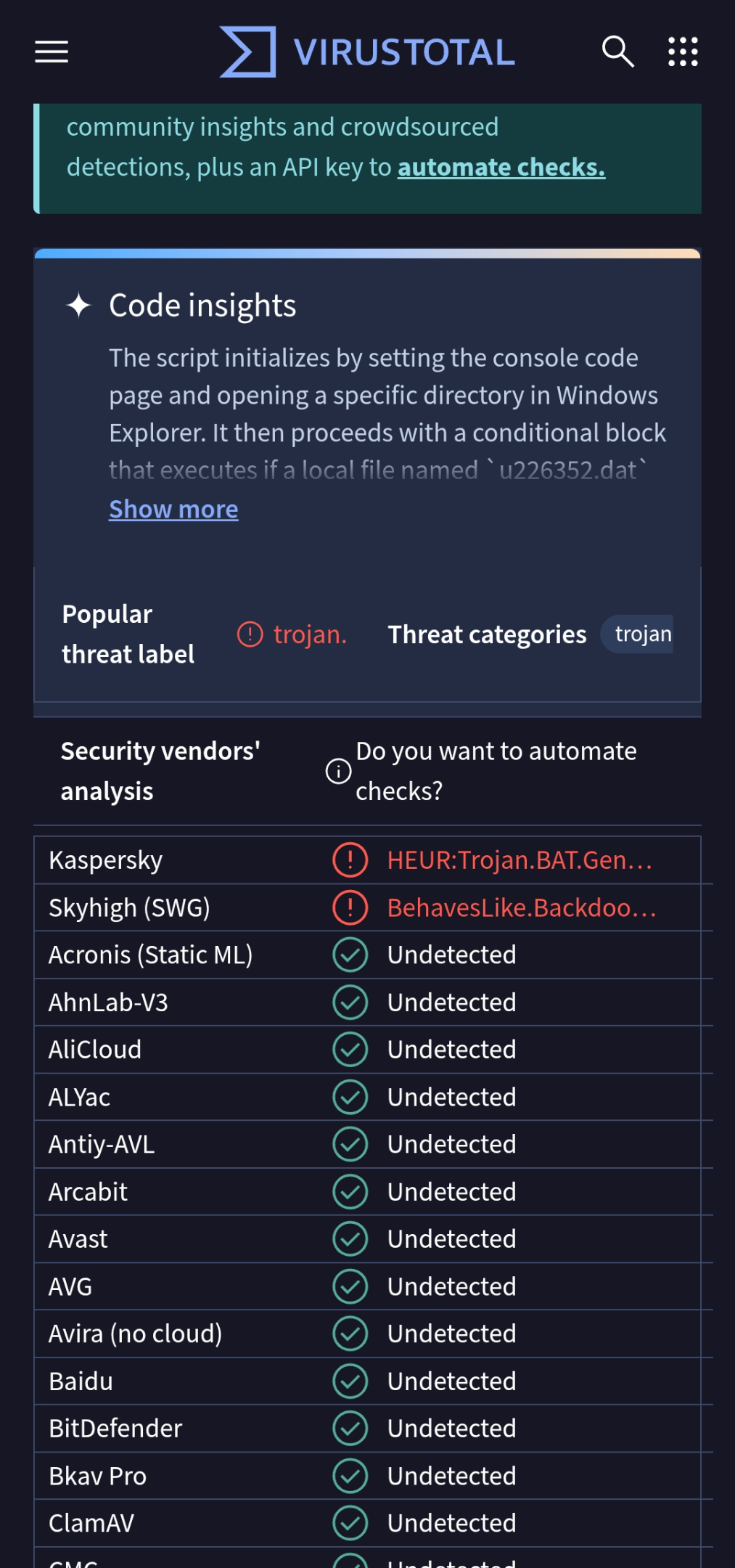Click the popular threat label trojan text
Viewport: 735px width, 1568px height.
coord(311,634)
